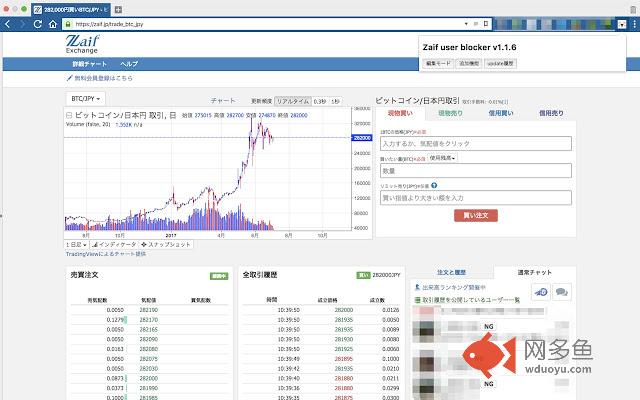Click the 282075 price in the order book

tap(149, 359)
